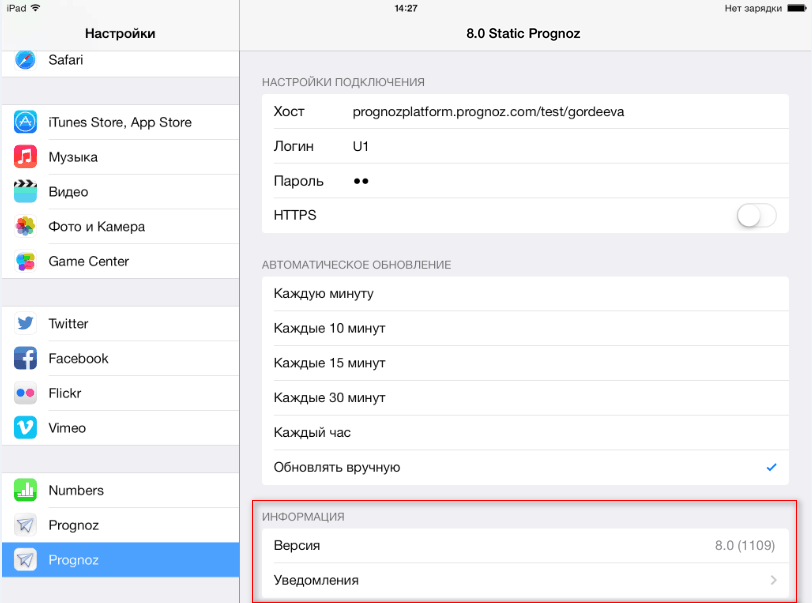Select the "Обновлять вручную" option
The image size is (812, 603).
pyautogui.click(x=337, y=467)
